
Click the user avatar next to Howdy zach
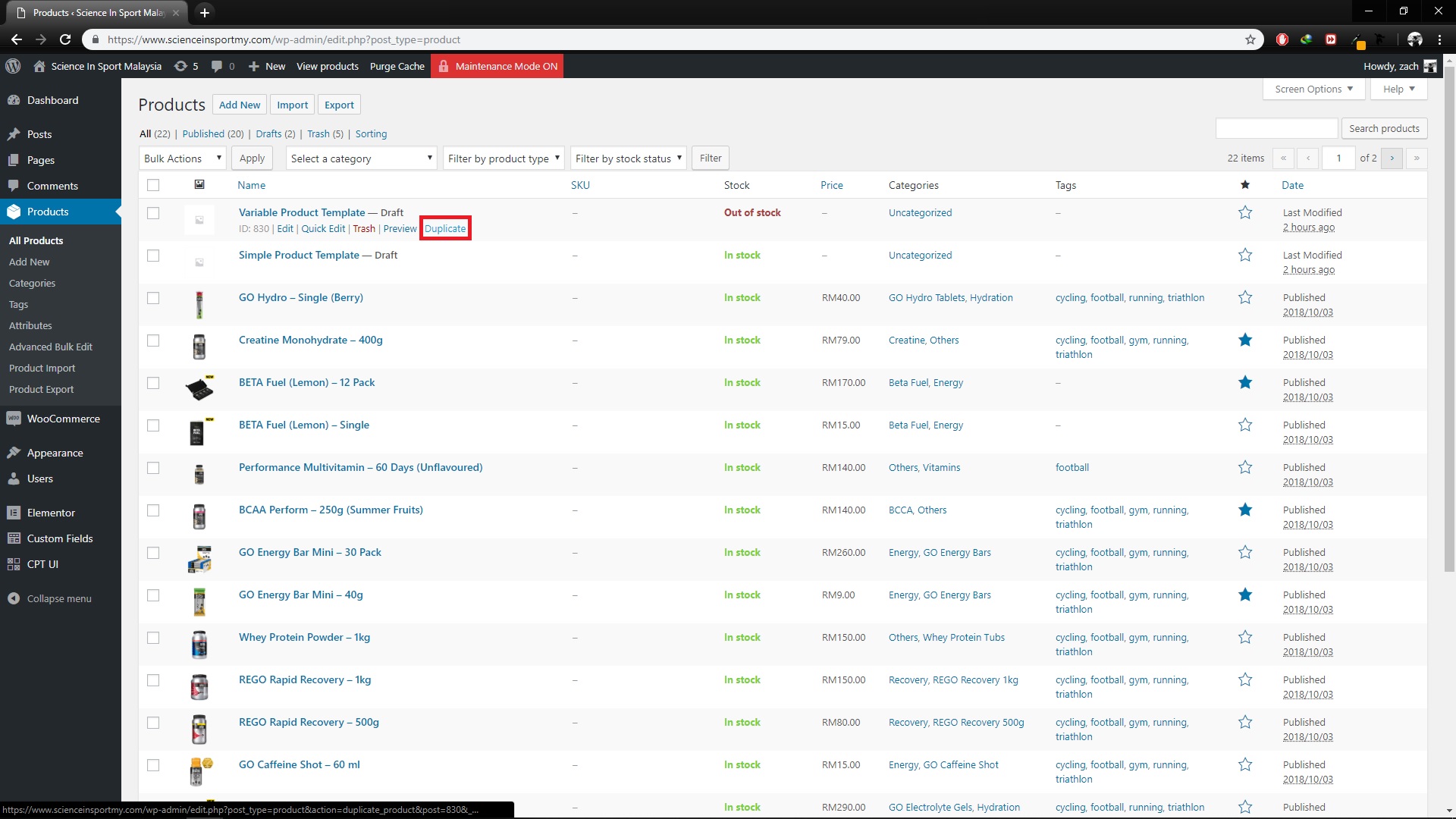[1430, 66]
